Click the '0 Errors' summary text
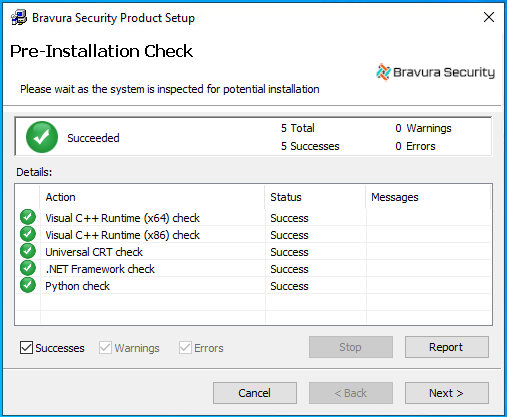This screenshot has height=417, width=507. tap(415, 146)
